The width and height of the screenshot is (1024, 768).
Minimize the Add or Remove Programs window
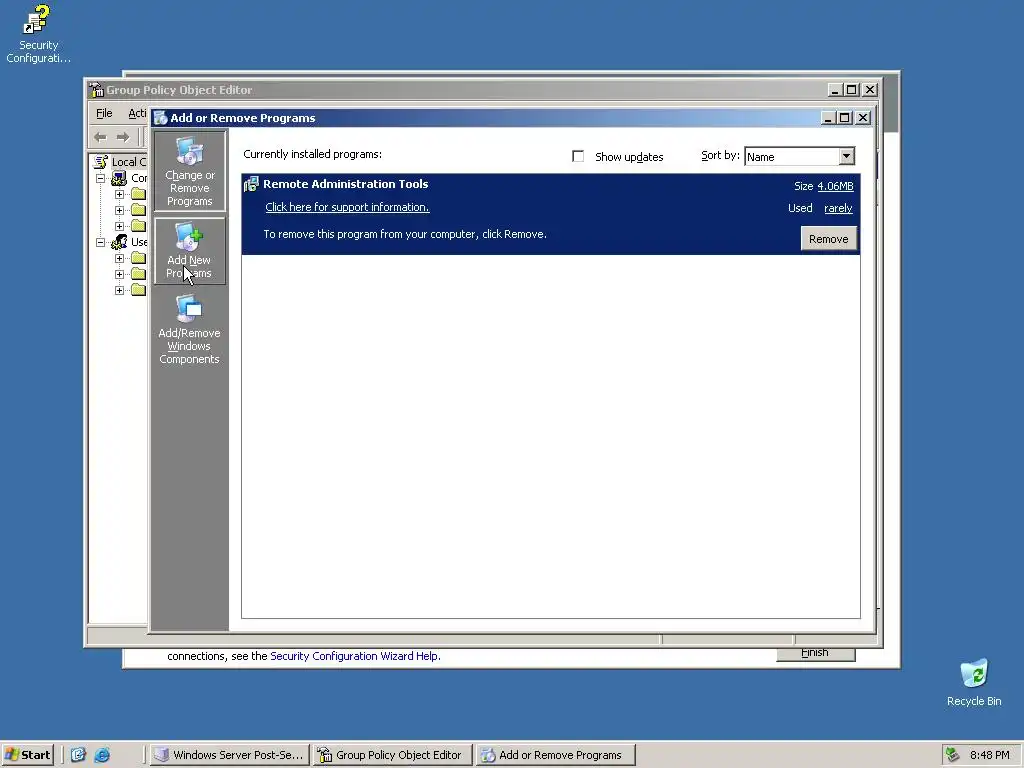(x=828, y=118)
